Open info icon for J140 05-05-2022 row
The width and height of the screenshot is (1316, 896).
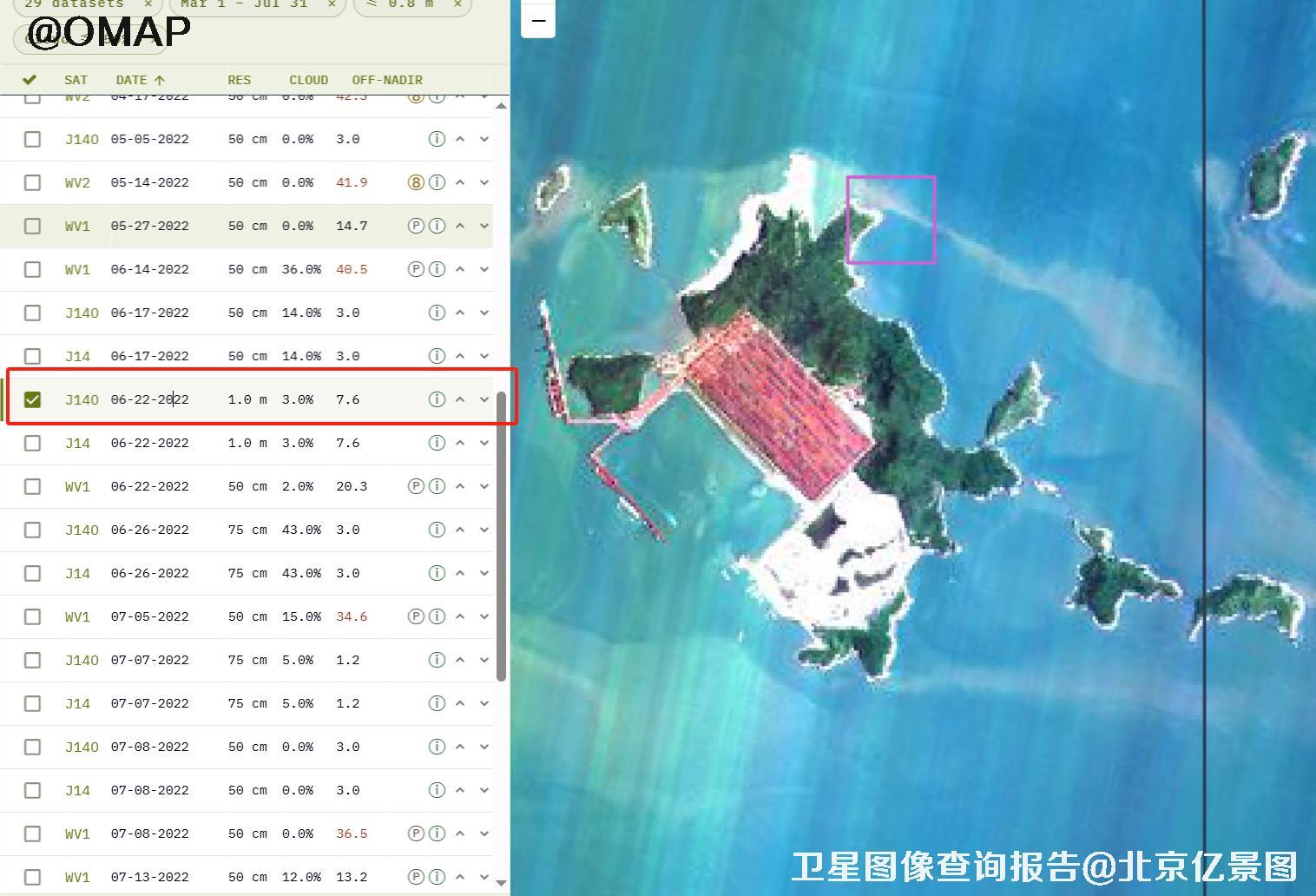point(437,139)
